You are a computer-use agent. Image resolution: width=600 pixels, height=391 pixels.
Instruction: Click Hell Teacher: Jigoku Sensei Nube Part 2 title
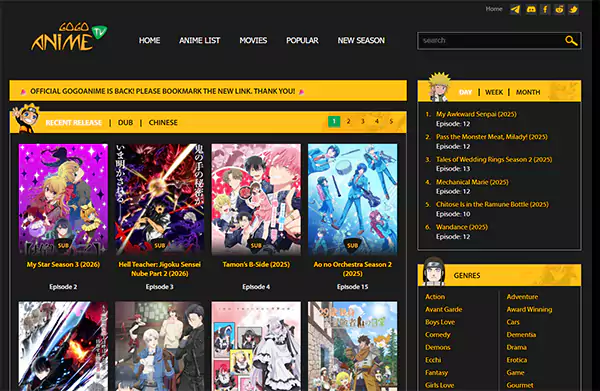pos(160,269)
